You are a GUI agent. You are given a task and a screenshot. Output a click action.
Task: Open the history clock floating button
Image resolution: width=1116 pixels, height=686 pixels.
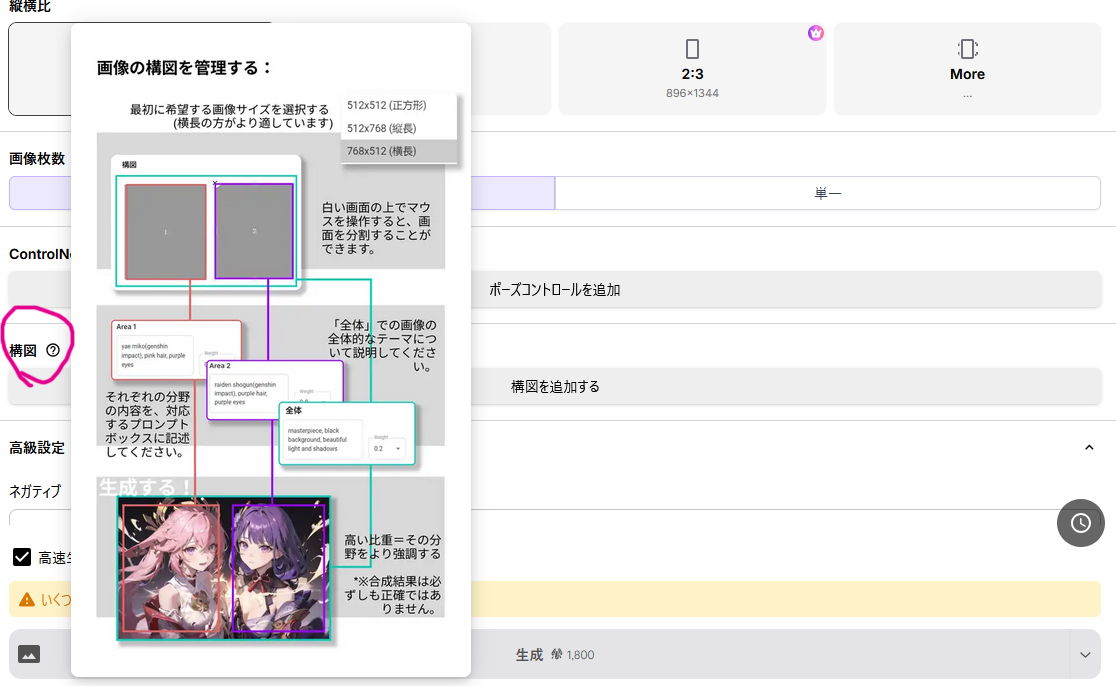point(1080,523)
